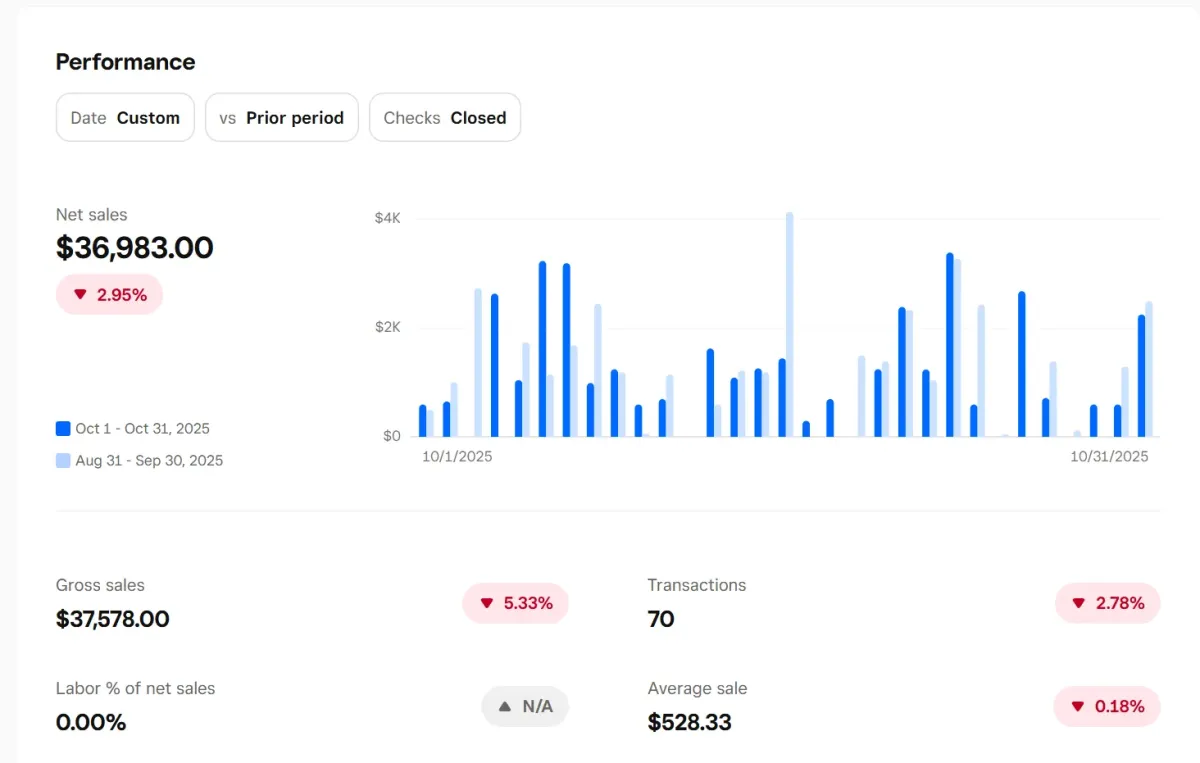The height and width of the screenshot is (763, 1200).
Task: Click the Aug 31 - Sep 30, 2025 legend text
Action: [149, 461]
